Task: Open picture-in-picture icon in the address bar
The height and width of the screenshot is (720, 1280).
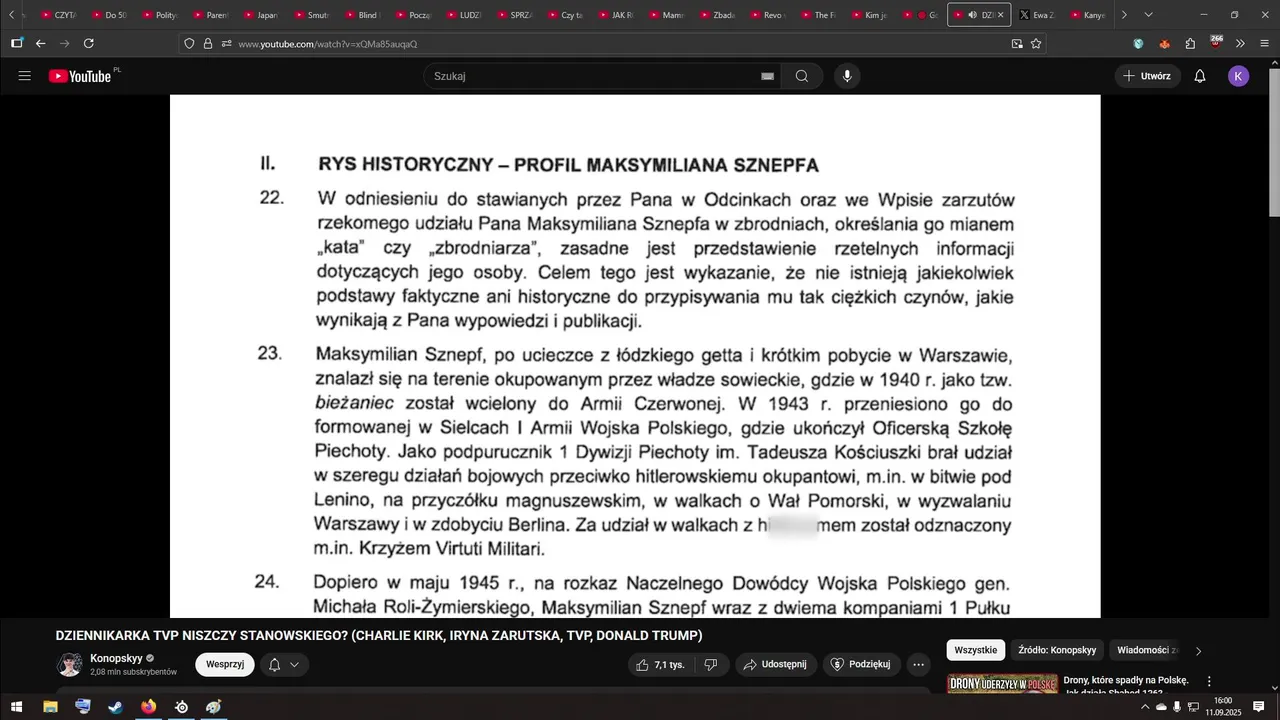Action: pyautogui.click(x=1017, y=44)
